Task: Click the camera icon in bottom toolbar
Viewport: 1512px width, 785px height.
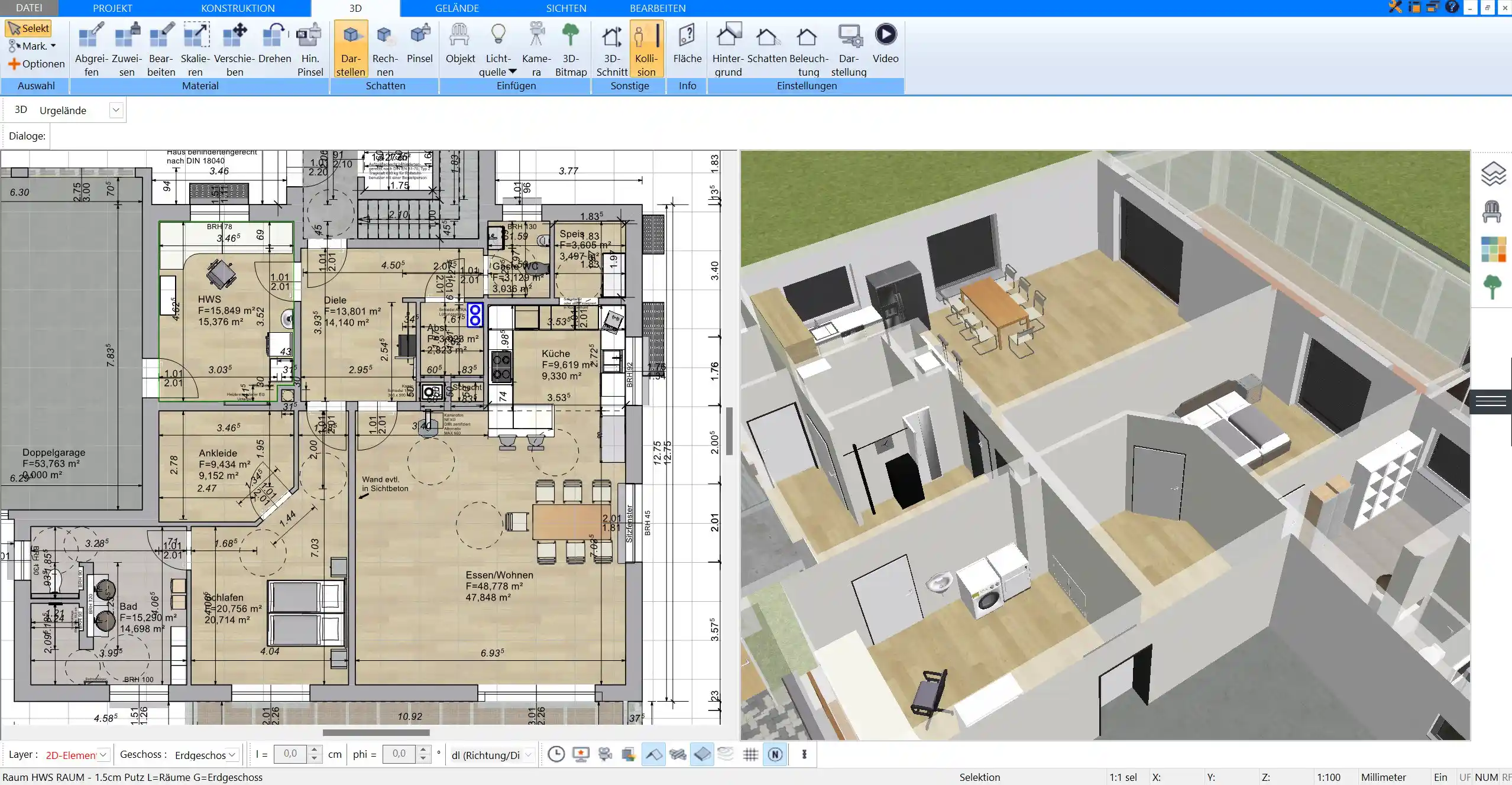Action: coord(605,754)
